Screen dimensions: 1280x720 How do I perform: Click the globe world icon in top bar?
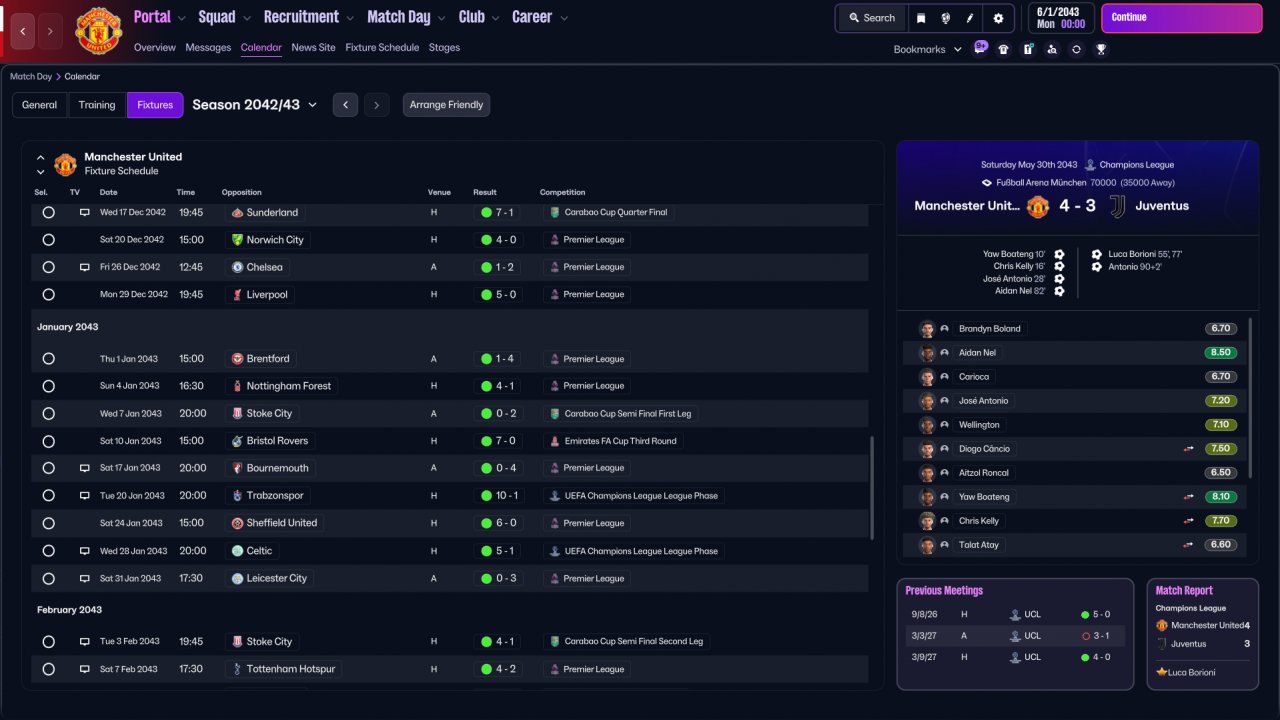coord(946,18)
